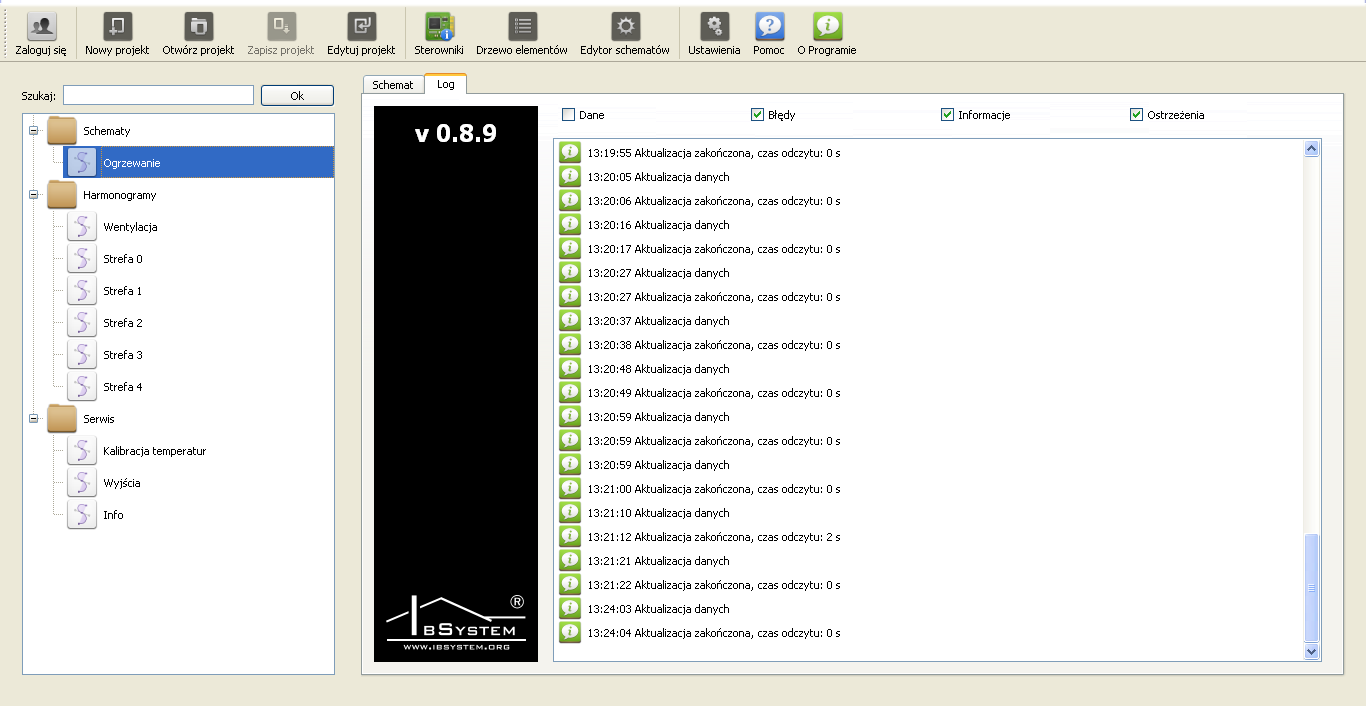Click the Info tree item icon
This screenshot has width=1366, height=706.
82,515
